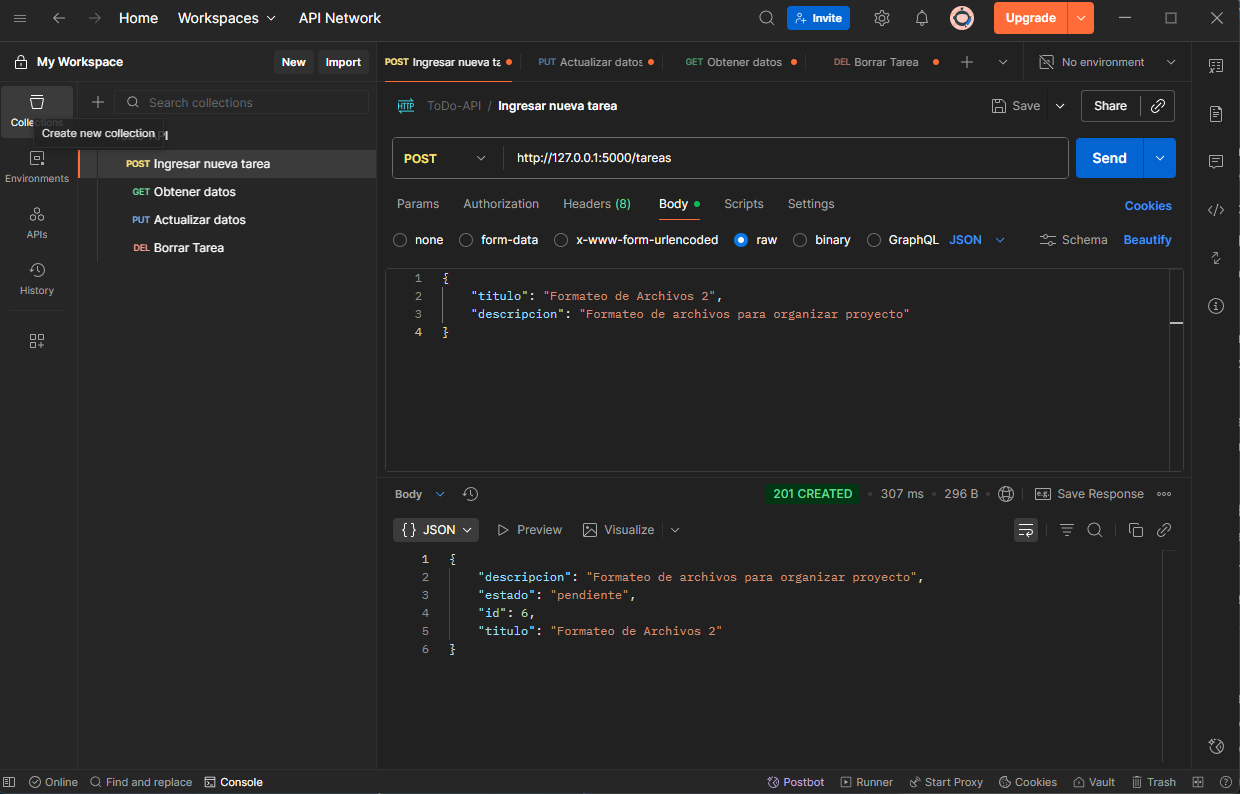This screenshot has height=794, width=1240.
Task: Open the POST method dropdown
Action: click(x=445, y=158)
